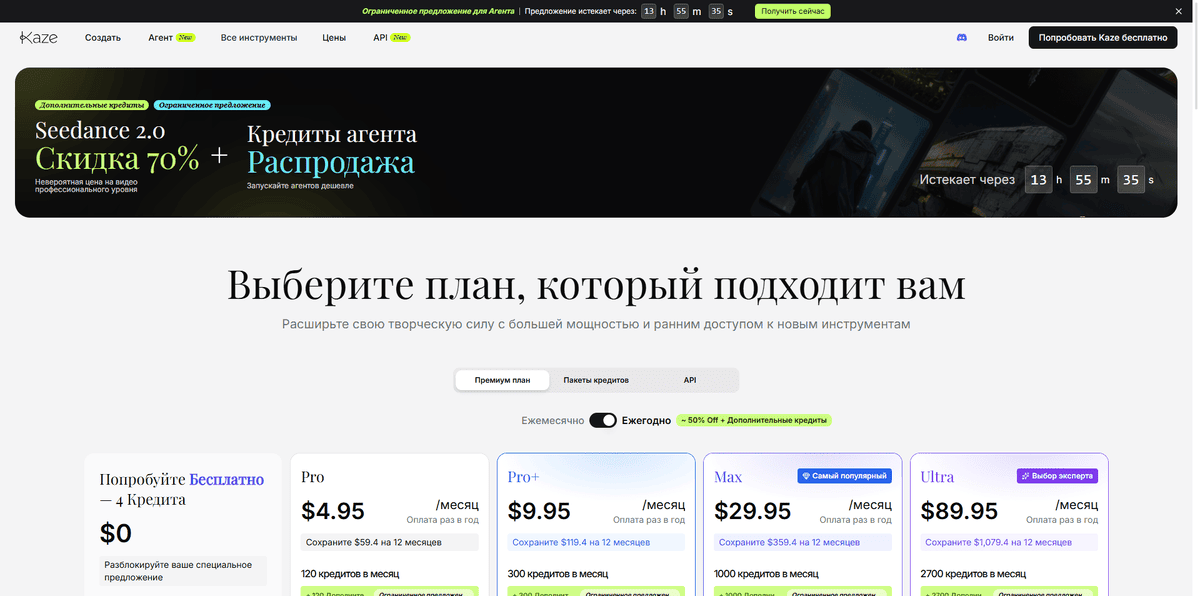
Task: Click 'Сохраните $359.4 на 12 месяцев'
Action: click(803, 542)
